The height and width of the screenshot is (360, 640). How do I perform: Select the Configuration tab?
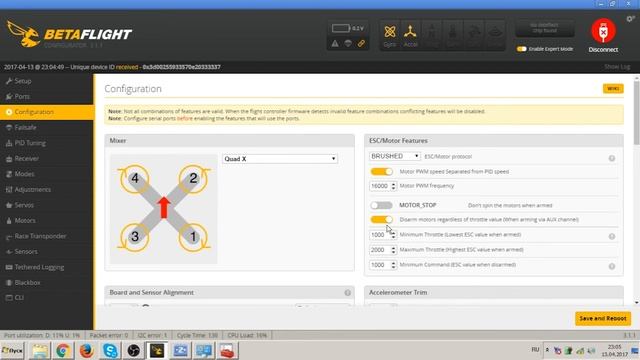tap(47, 112)
